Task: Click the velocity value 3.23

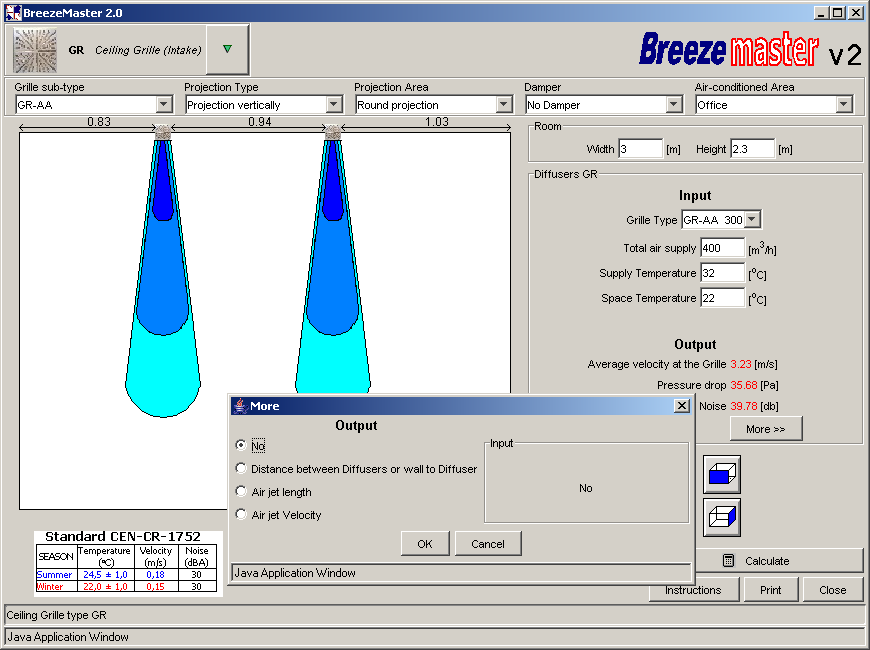Action: pyautogui.click(x=741, y=364)
